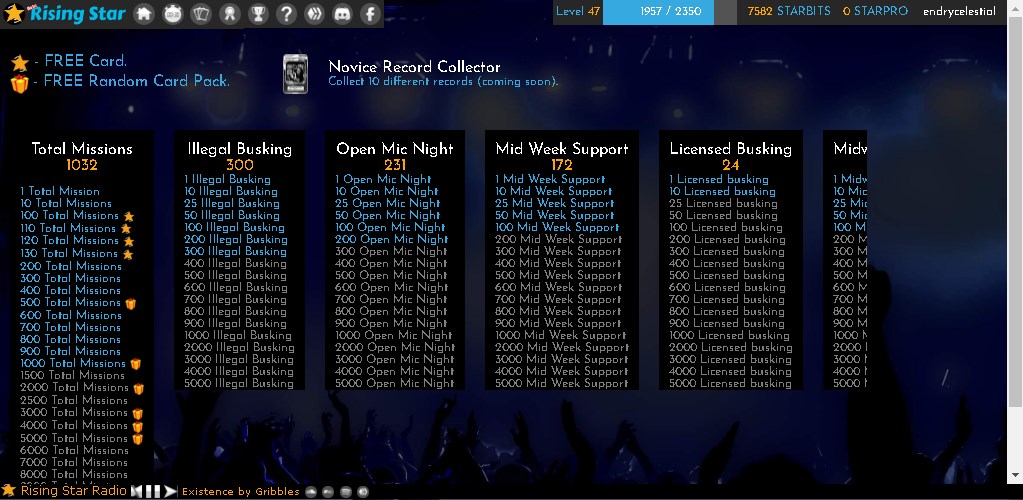Click the 900 Total Missions row

[70, 351]
